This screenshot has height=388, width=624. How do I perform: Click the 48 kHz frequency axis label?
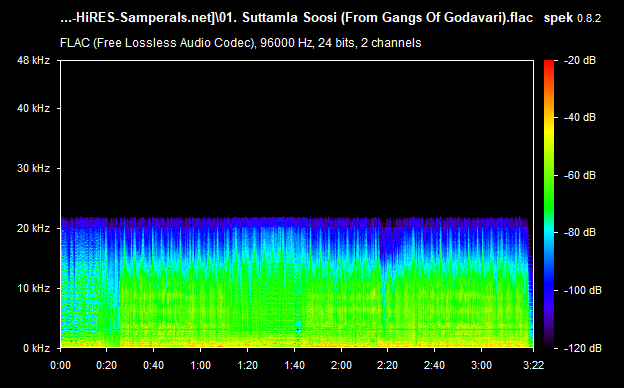point(33,60)
